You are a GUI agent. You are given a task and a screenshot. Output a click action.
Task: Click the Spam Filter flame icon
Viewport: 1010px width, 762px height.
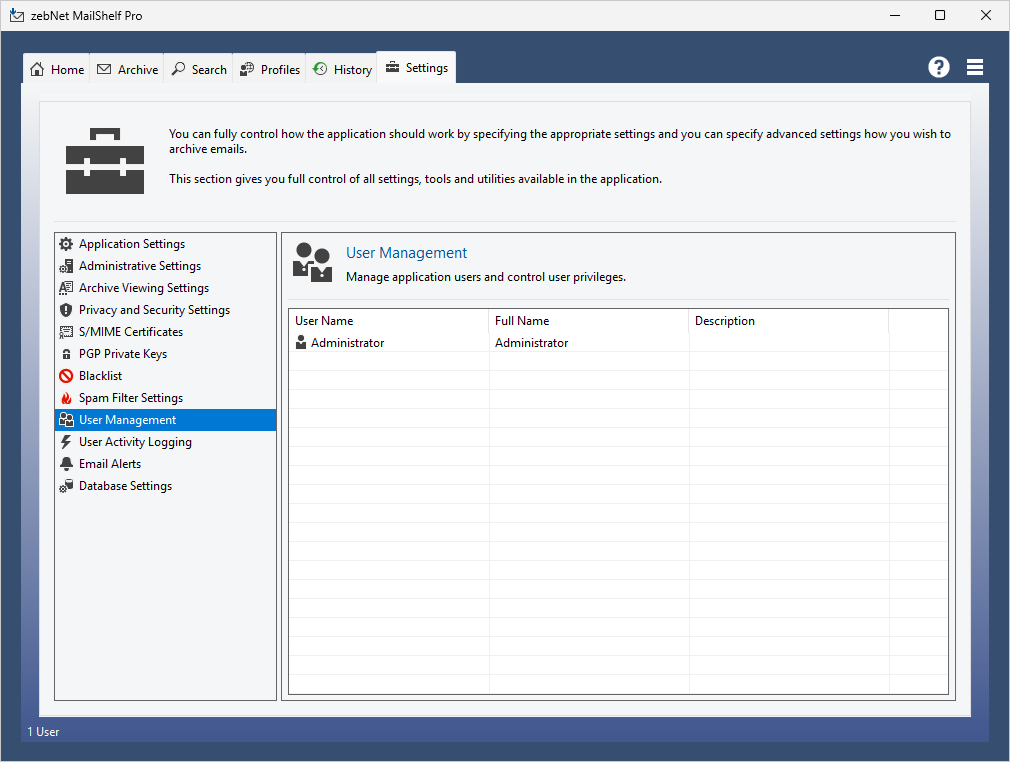(66, 398)
